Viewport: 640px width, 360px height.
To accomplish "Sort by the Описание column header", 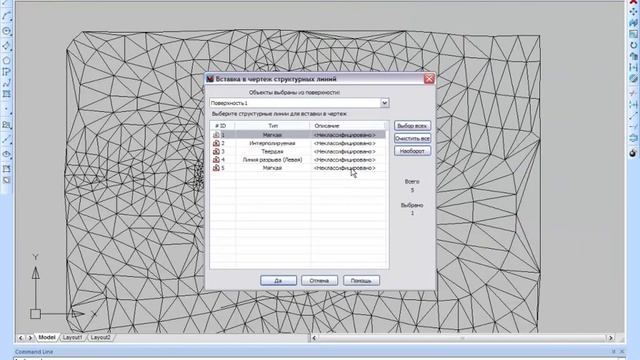I will (x=347, y=126).
